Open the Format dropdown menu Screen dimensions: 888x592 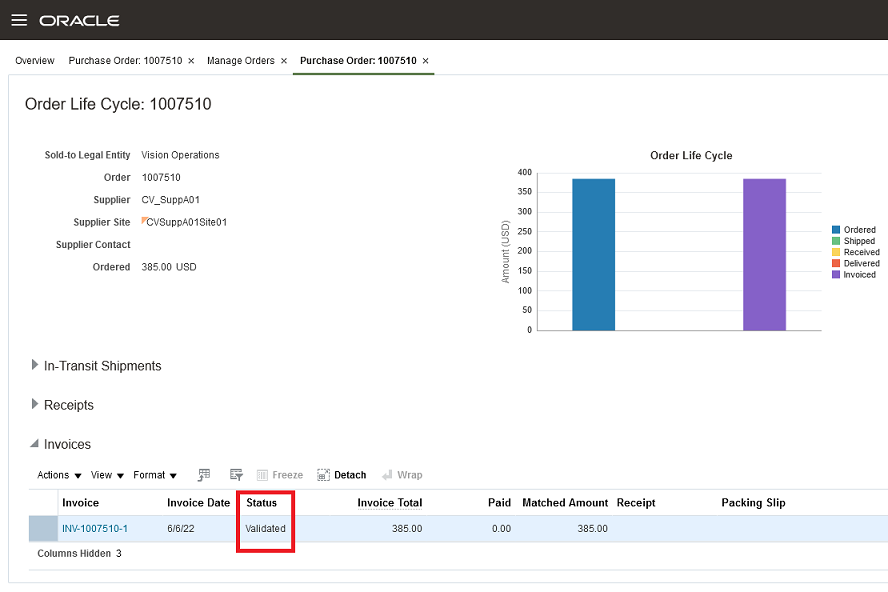[x=155, y=475]
